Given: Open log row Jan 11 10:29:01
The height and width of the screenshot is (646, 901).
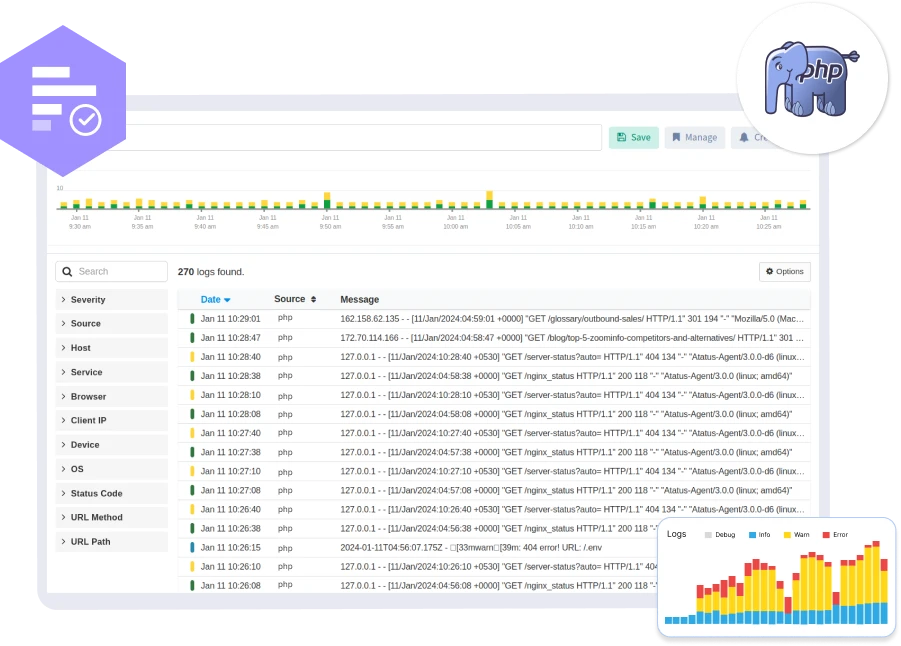Looking at the screenshot, I should point(494,318).
